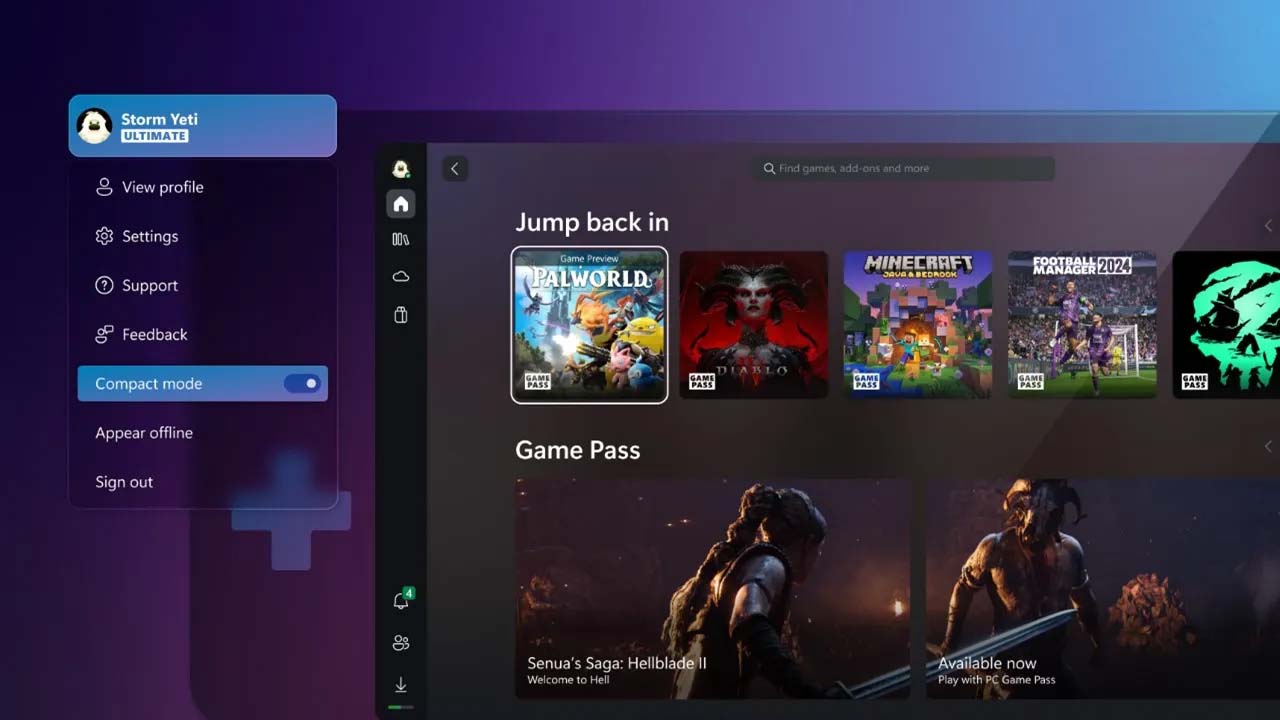The height and width of the screenshot is (720, 1280).
Task: Open the Minecraft Java & Bedrock tile
Action: [x=918, y=325]
